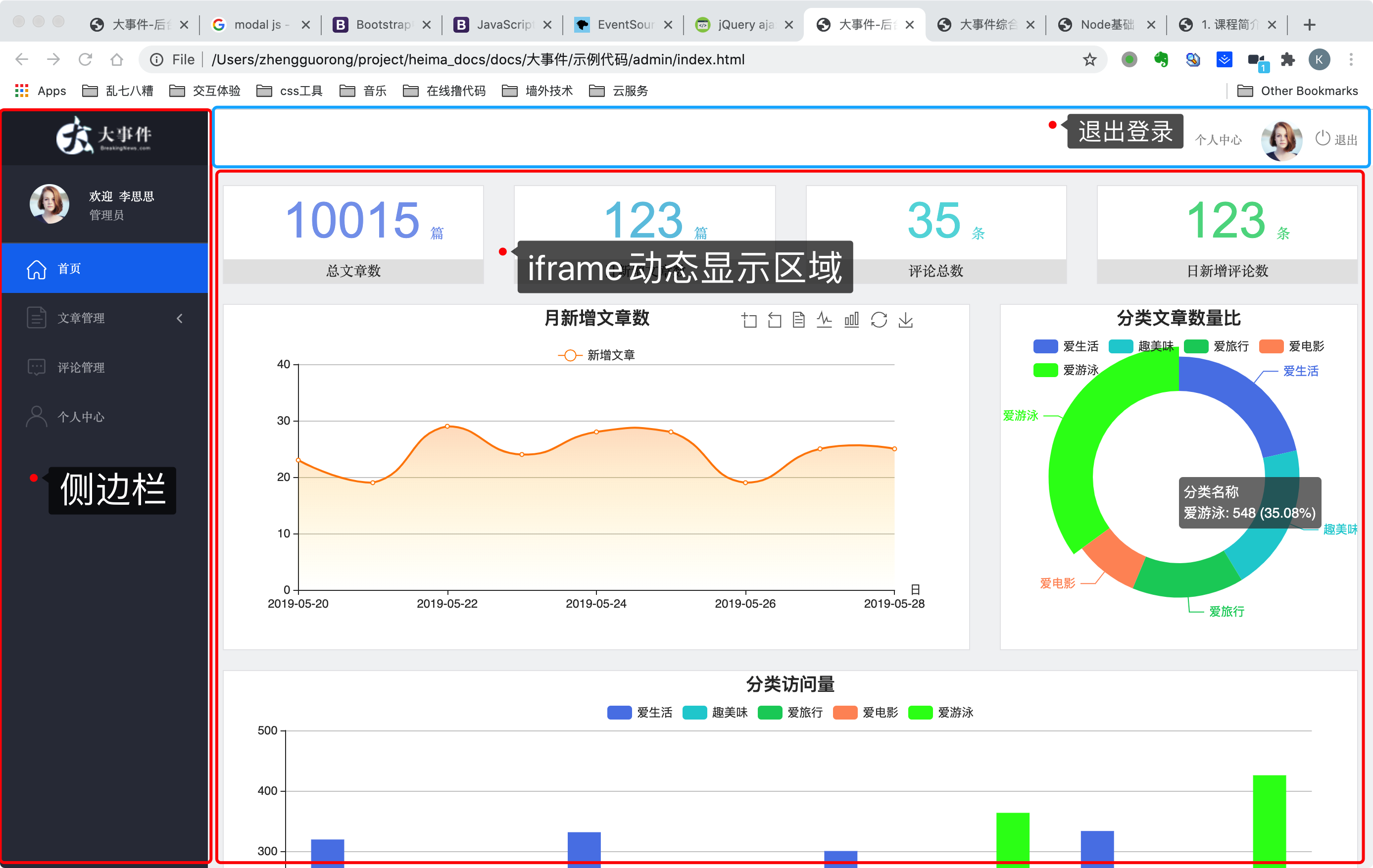Screen dimensions: 1373x868
Task: Toggle 爱旅行 in pie chart legend
Action: pos(1216,346)
